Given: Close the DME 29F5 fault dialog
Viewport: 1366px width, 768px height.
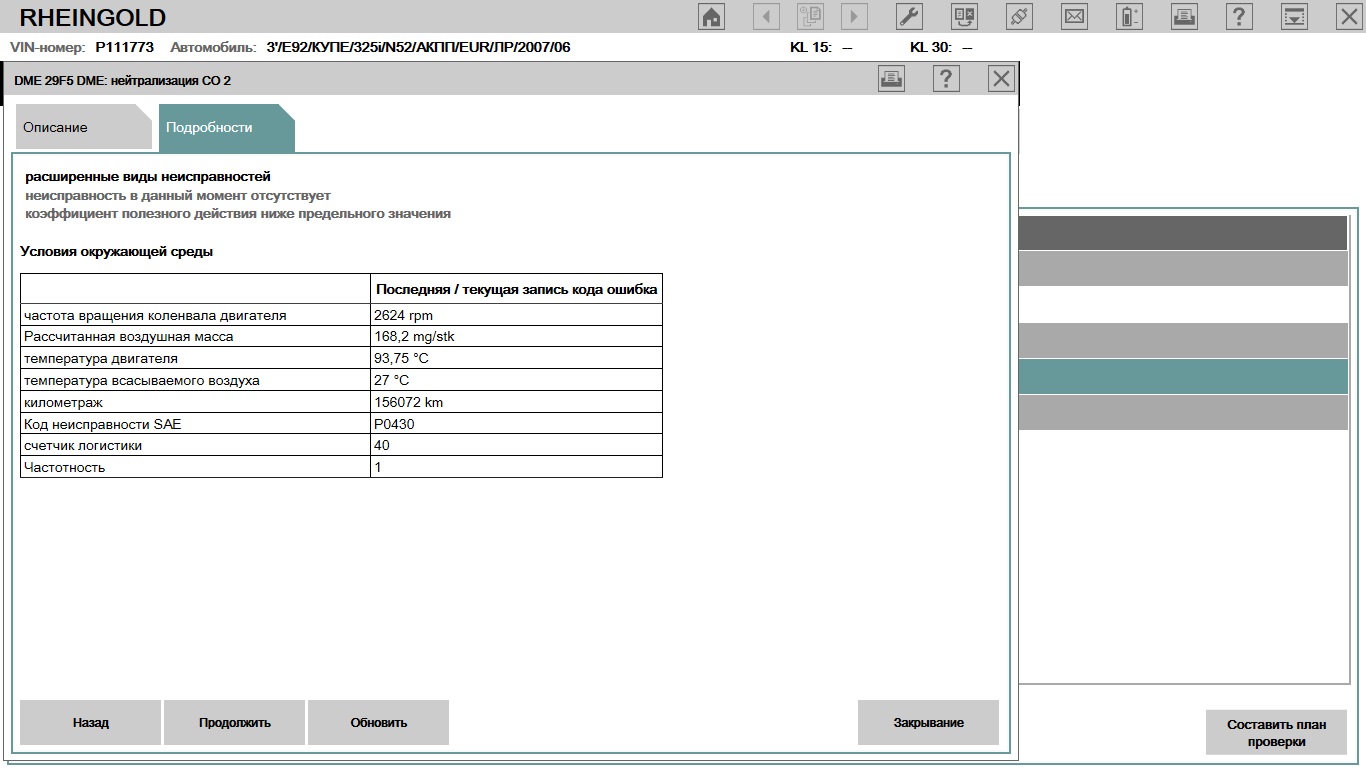Looking at the screenshot, I should coord(1001,79).
